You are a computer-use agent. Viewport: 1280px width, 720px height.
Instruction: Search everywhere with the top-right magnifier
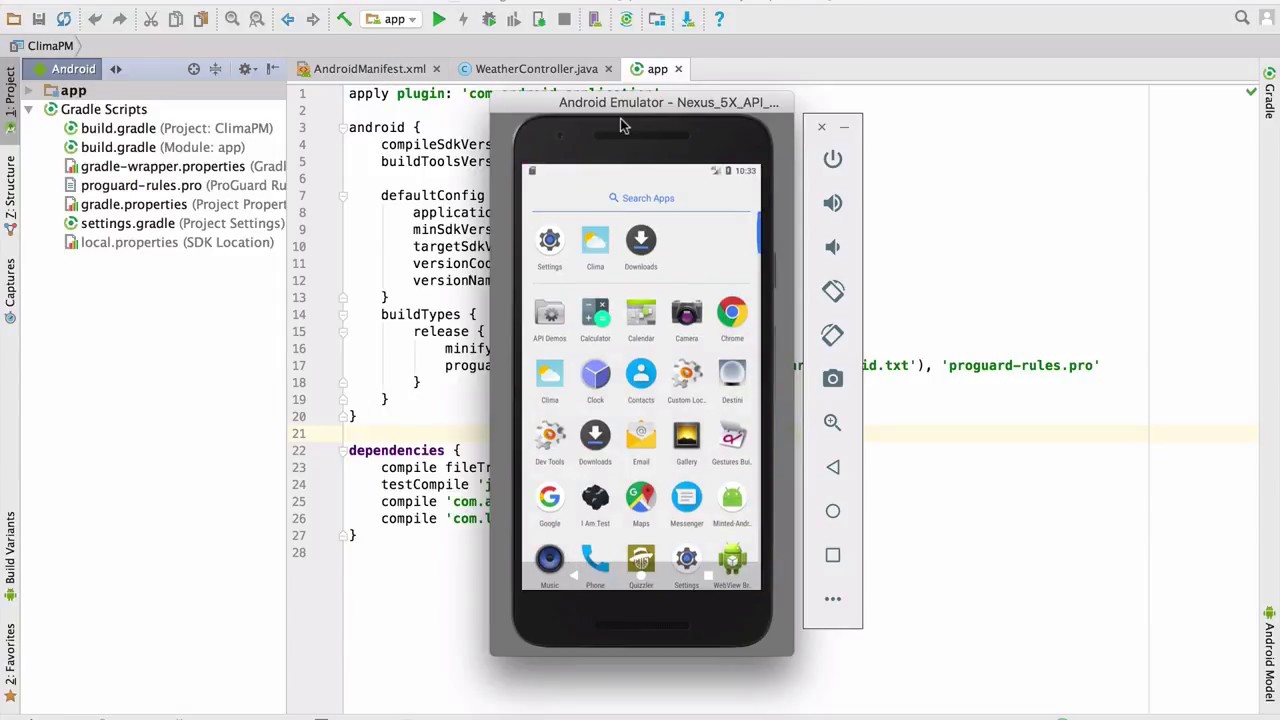pyautogui.click(x=1242, y=18)
